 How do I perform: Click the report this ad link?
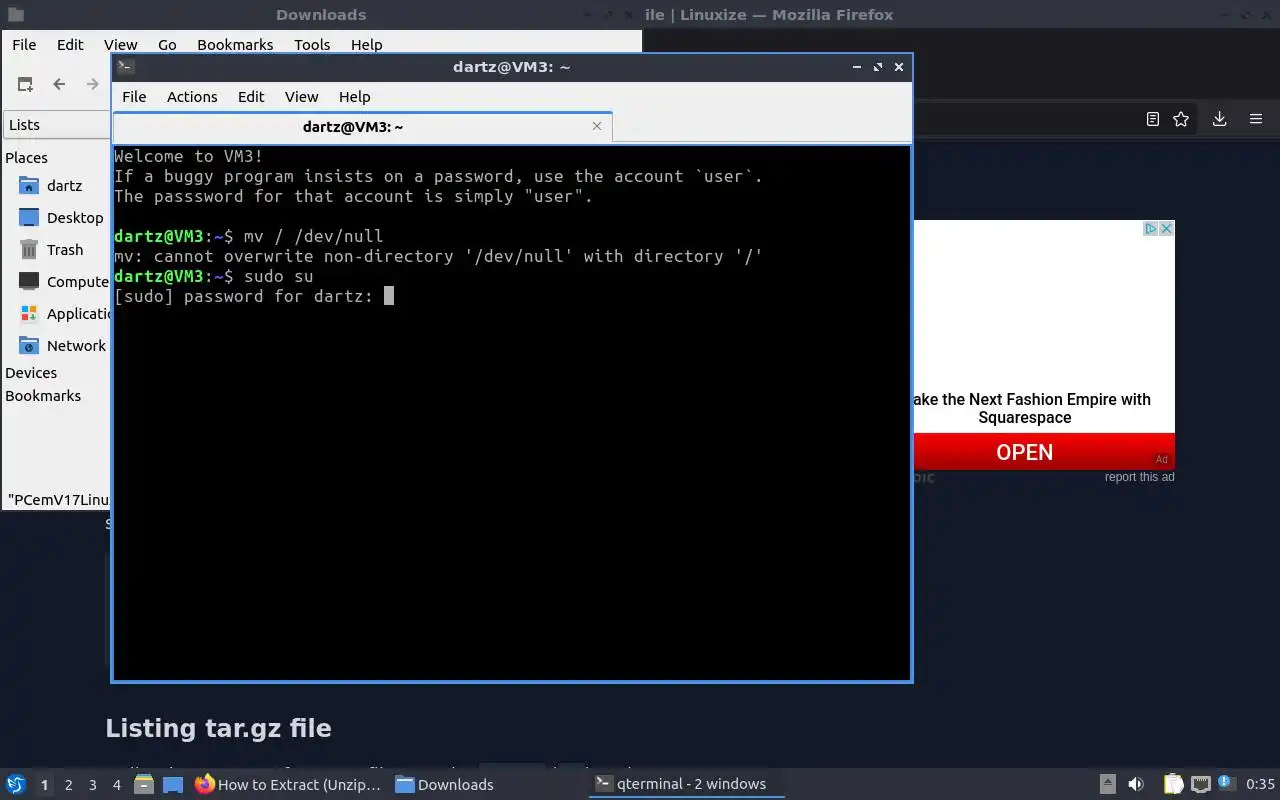coord(1139,477)
